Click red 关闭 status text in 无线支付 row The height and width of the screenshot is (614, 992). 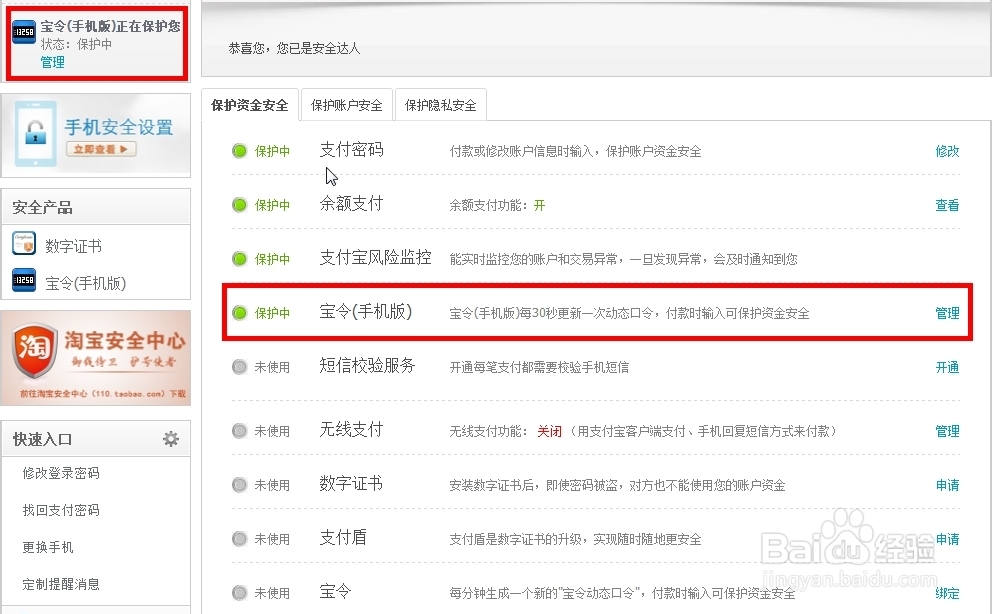pos(549,431)
